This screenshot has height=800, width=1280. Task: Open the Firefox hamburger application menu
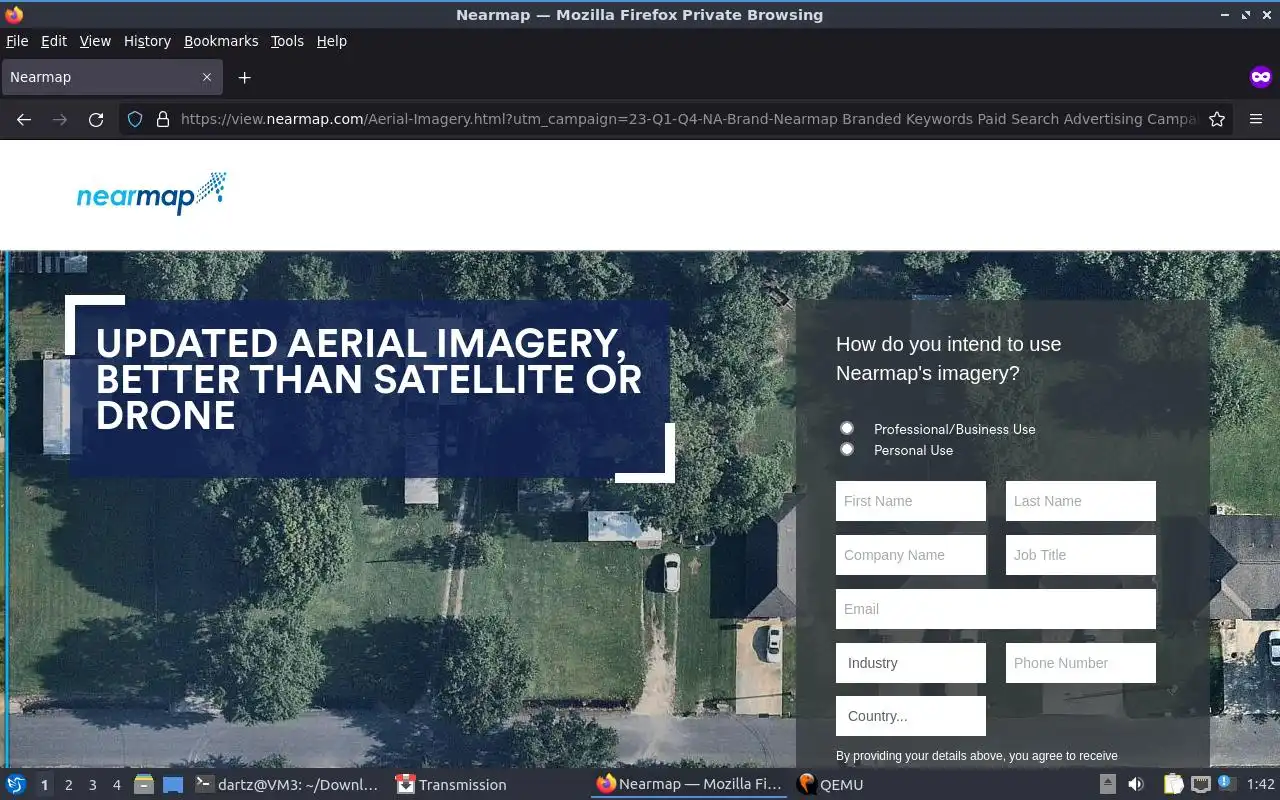pyautogui.click(x=1256, y=119)
